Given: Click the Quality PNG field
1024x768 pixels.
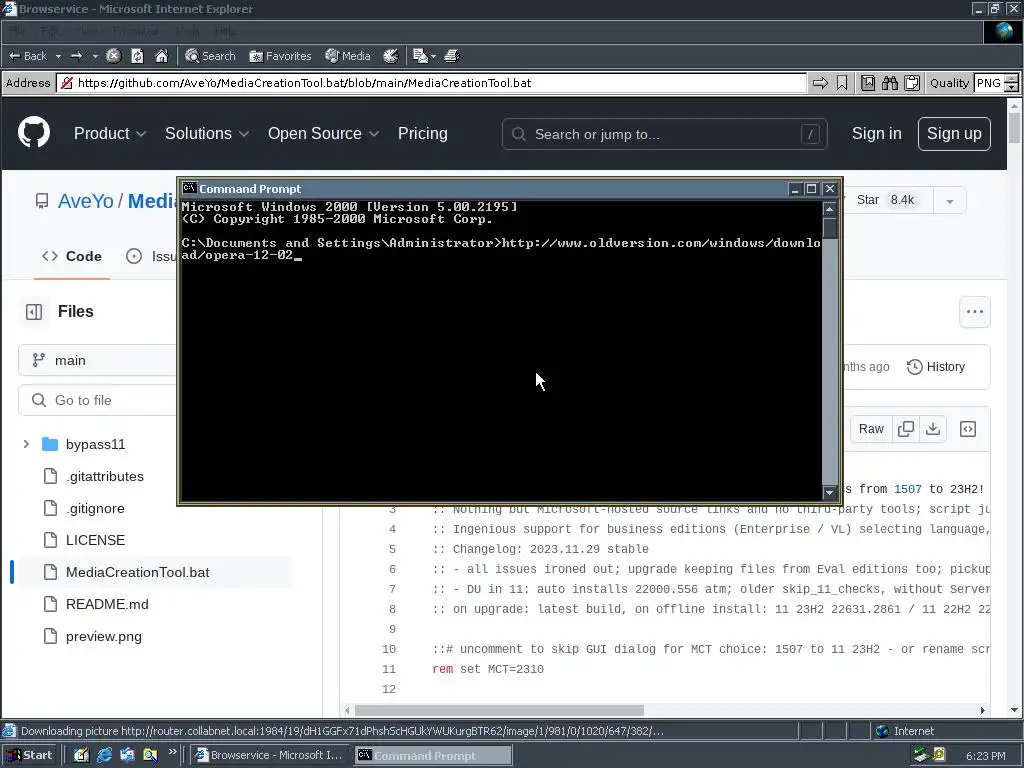Looking at the screenshot, I should [x=988, y=83].
